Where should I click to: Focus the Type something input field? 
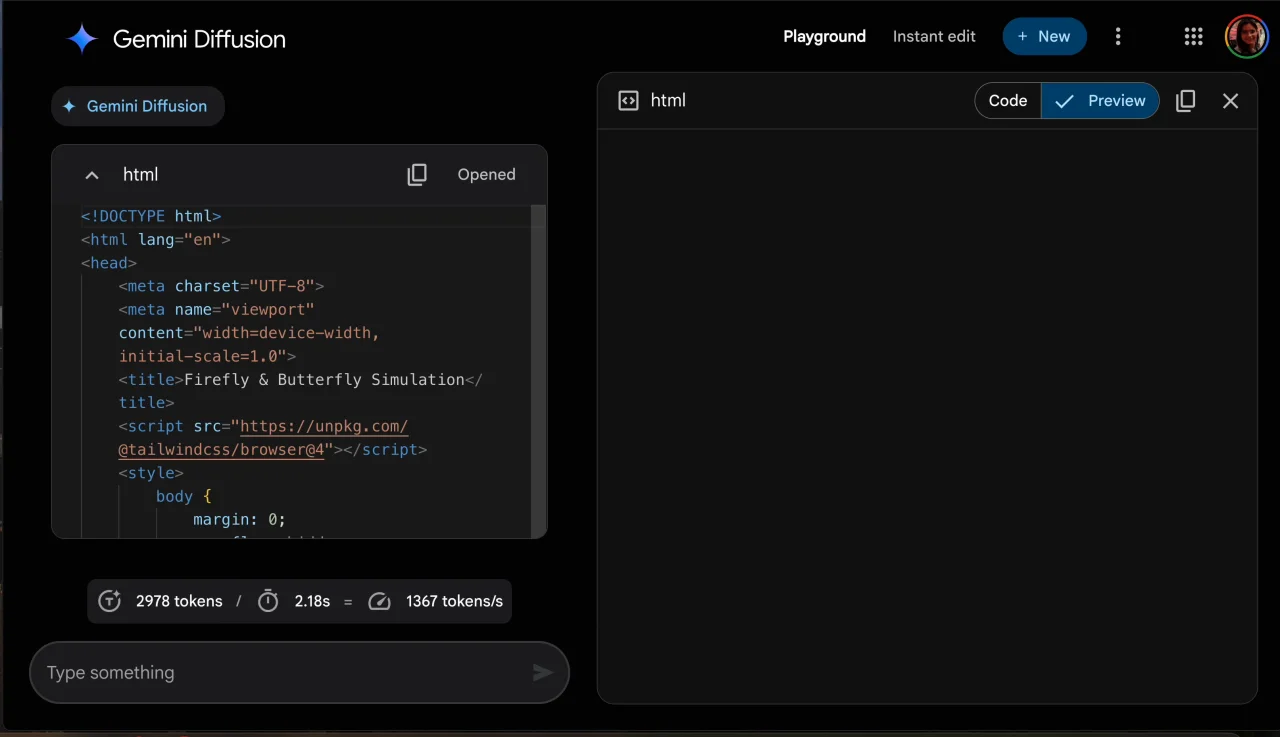point(280,673)
